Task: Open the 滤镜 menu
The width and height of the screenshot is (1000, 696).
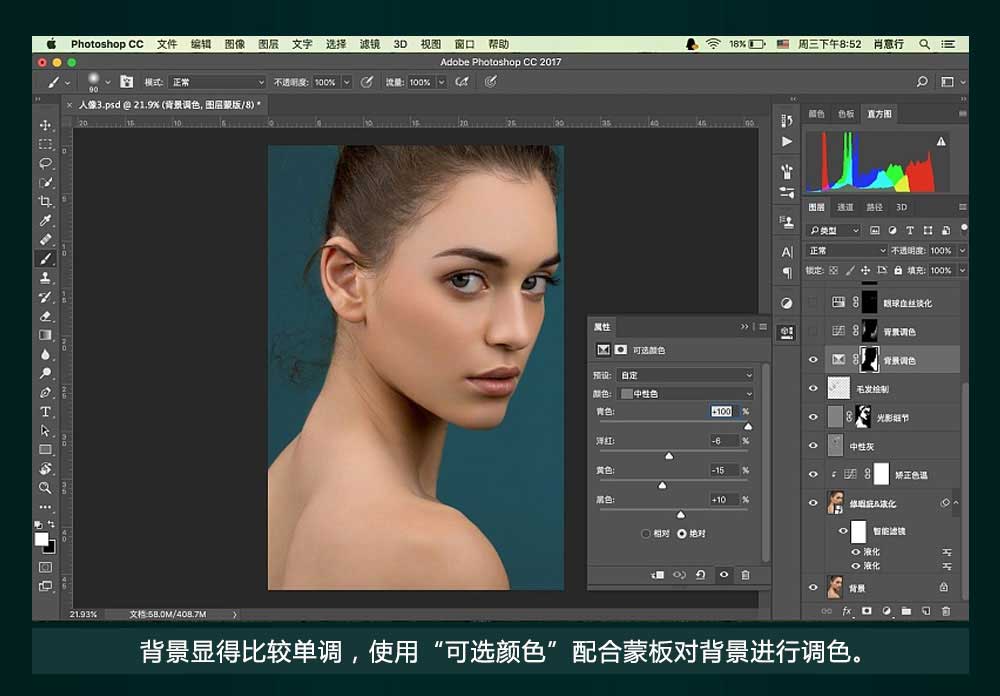Action: point(369,44)
